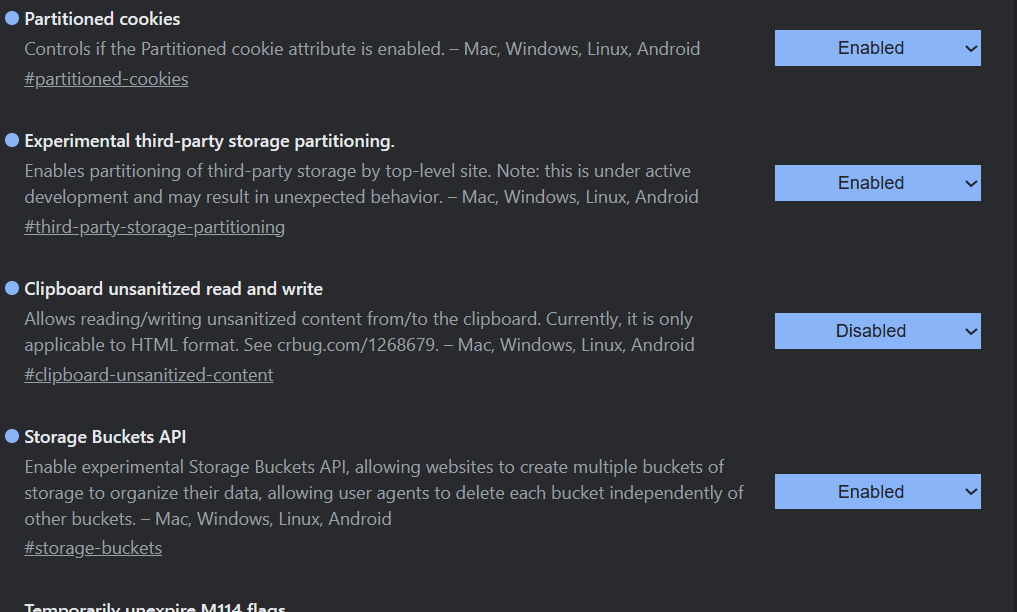This screenshot has height=612, width=1017.
Task: Click the Partitioned cookie attribute description text
Action: tap(362, 49)
